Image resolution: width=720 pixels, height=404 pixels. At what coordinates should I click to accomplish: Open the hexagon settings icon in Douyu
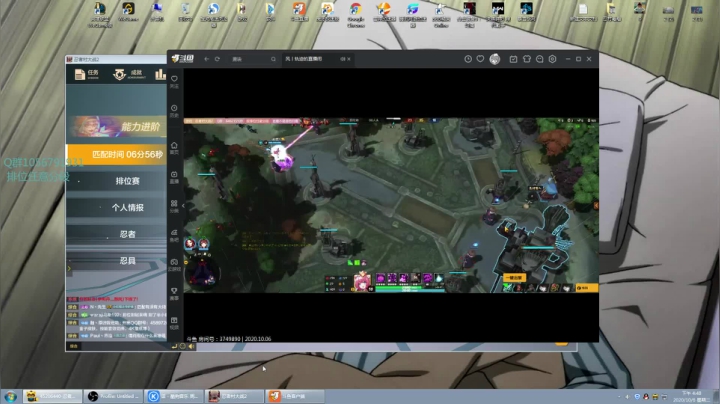[x=552, y=59]
